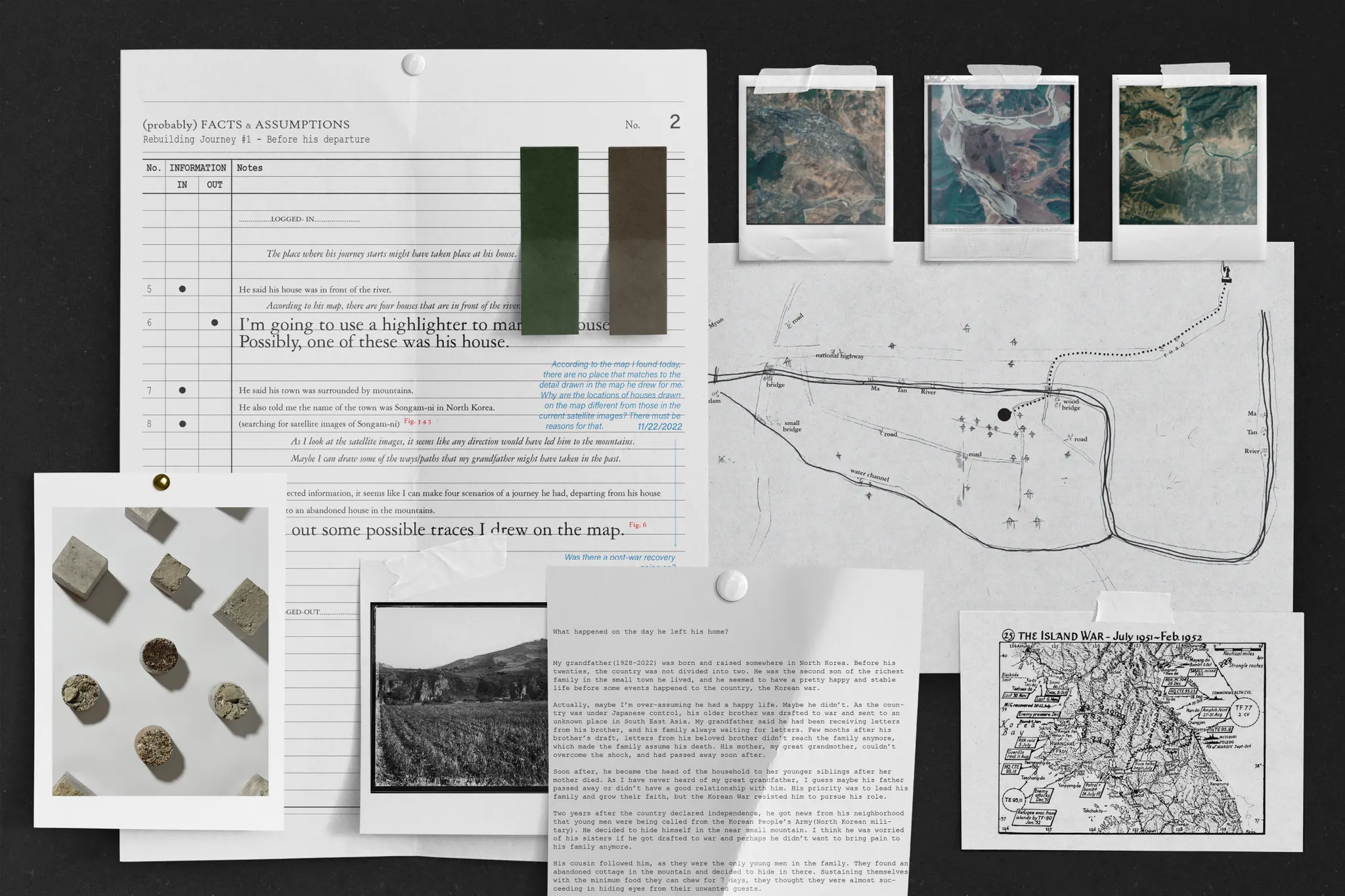Viewport: 1345px width, 896px height.
Task: Open the third mountain satellite polaroid
Action: coord(1188,156)
